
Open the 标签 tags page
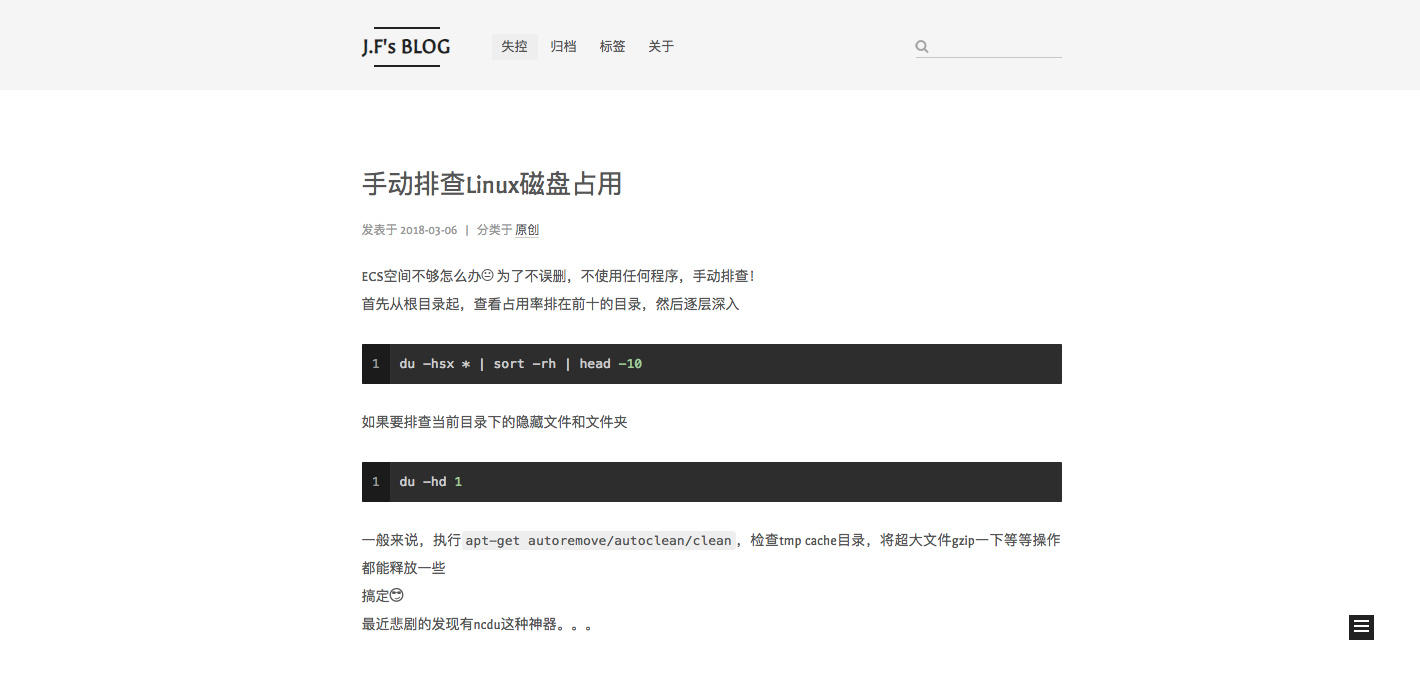tap(612, 47)
